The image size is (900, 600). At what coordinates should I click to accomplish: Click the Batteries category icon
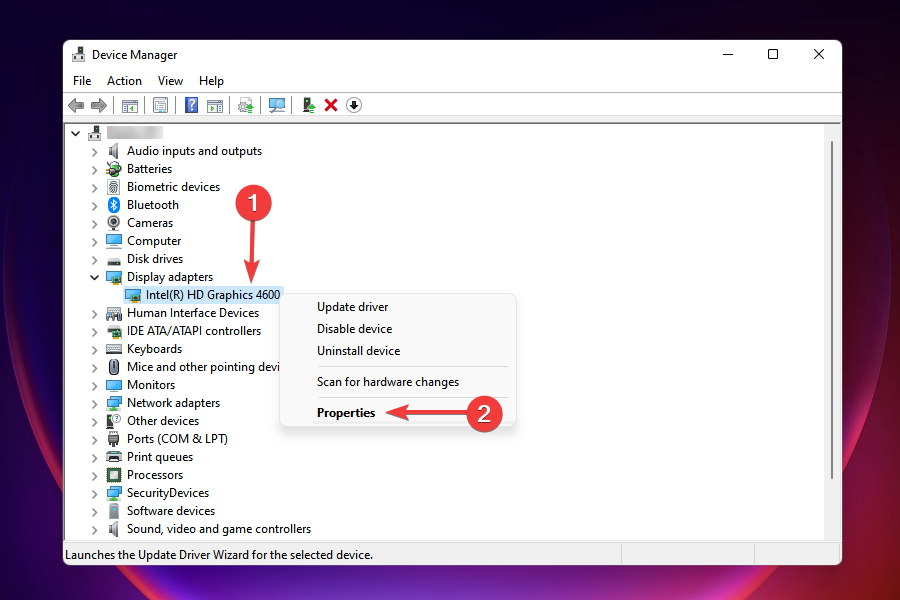114,169
